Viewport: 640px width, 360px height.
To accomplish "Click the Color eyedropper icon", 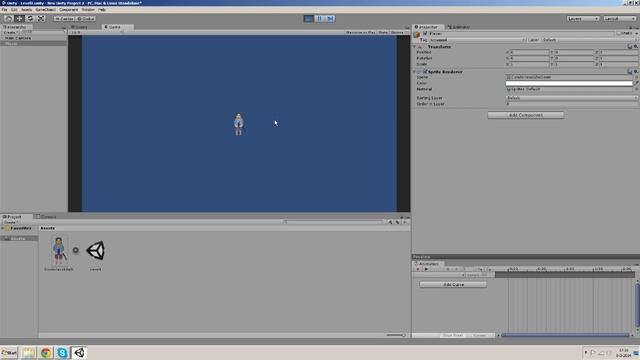I will [636, 83].
